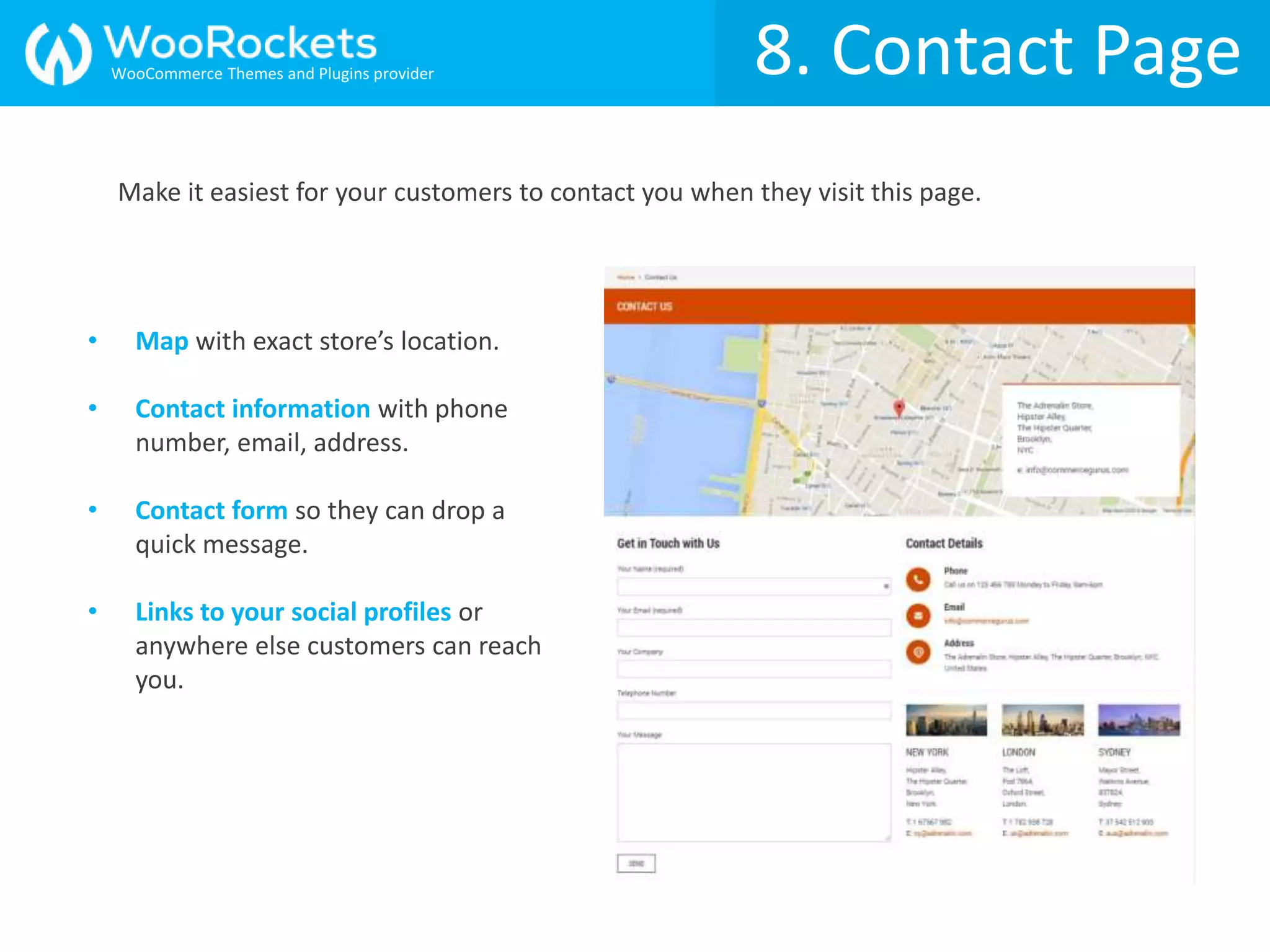The image size is (1270, 952).
Task: Click the Home breadcrumb link
Action: coord(626,277)
